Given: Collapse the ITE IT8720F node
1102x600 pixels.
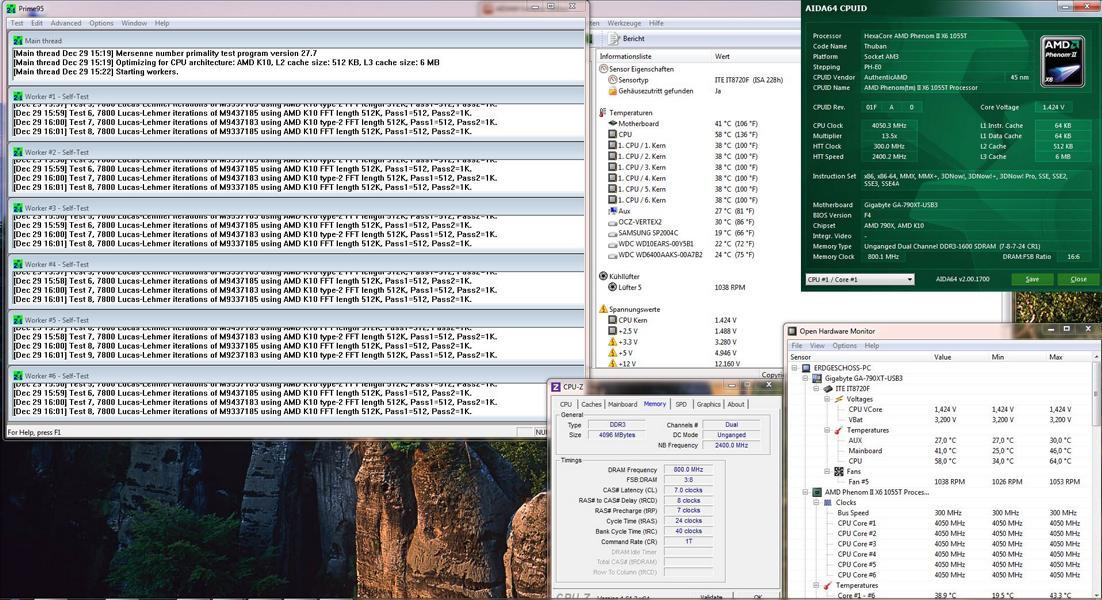Looking at the screenshot, I should [x=817, y=389].
